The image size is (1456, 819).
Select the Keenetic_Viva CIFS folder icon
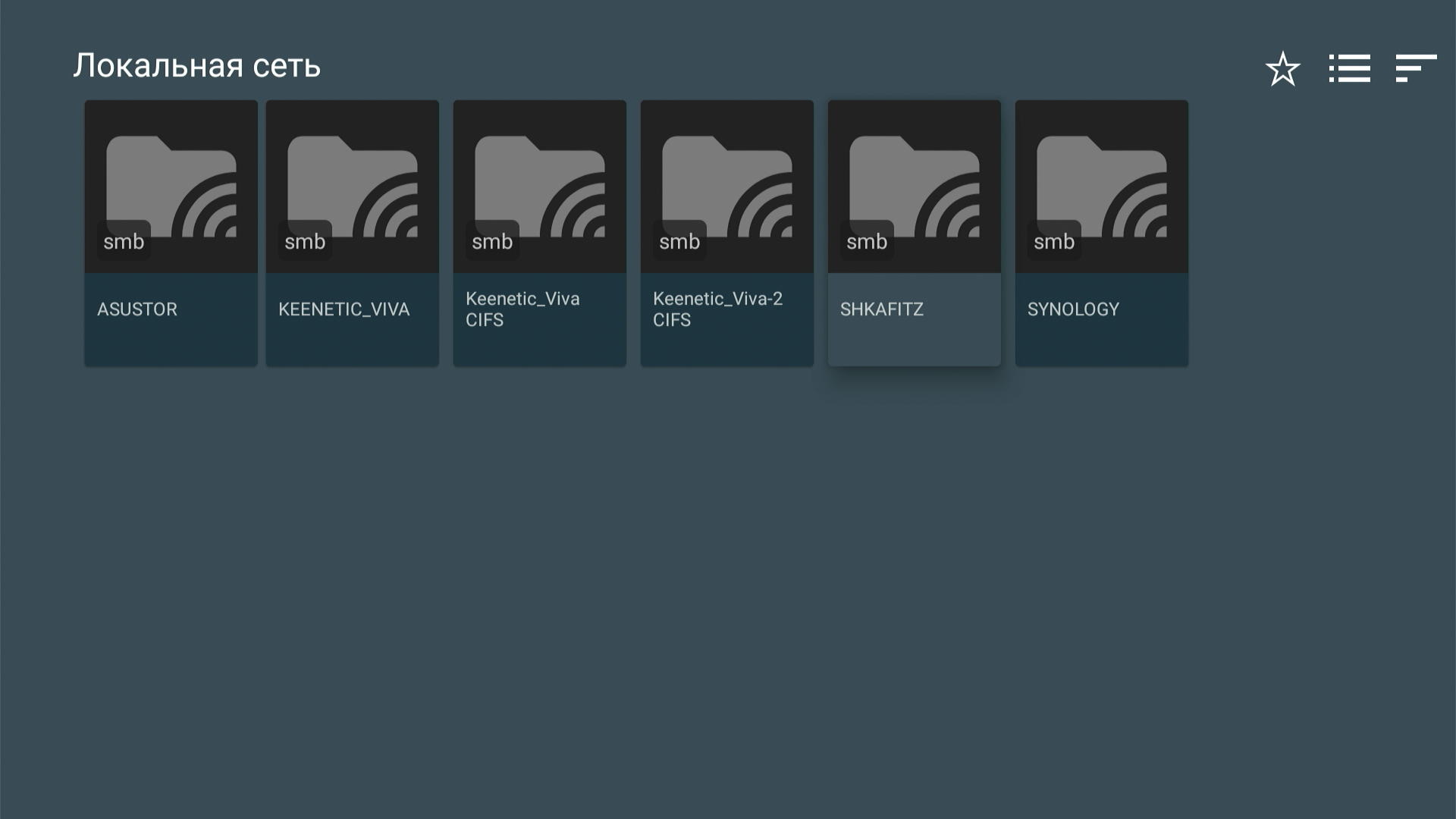(540, 186)
